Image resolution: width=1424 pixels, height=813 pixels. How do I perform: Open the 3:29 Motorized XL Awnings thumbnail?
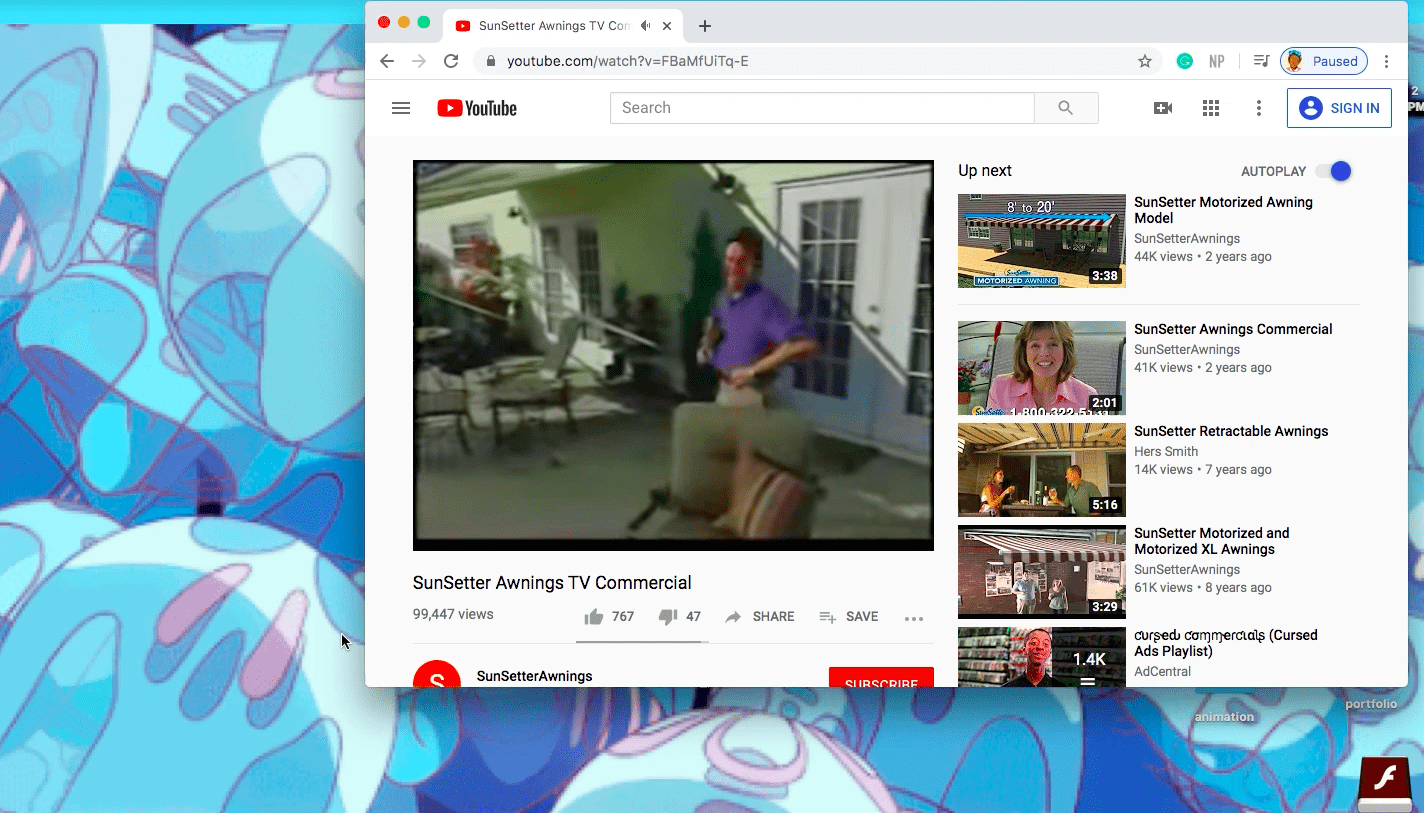pos(1042,572)
